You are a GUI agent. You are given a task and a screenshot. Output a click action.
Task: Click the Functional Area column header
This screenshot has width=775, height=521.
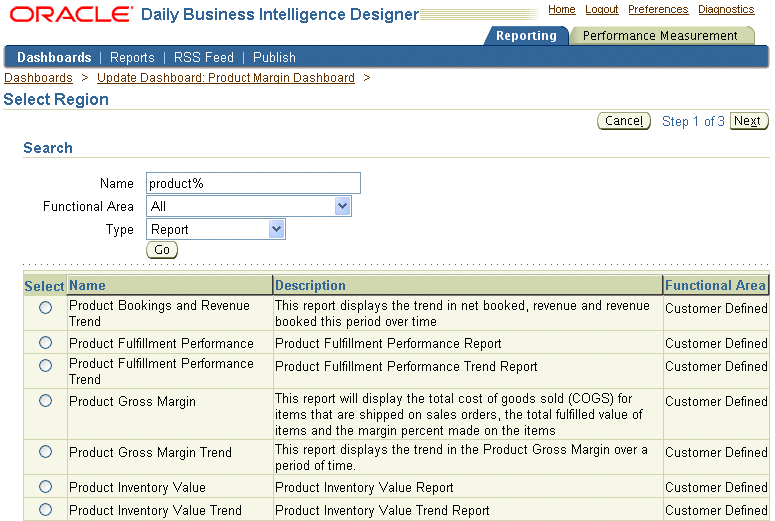click(x=715, y=285)
